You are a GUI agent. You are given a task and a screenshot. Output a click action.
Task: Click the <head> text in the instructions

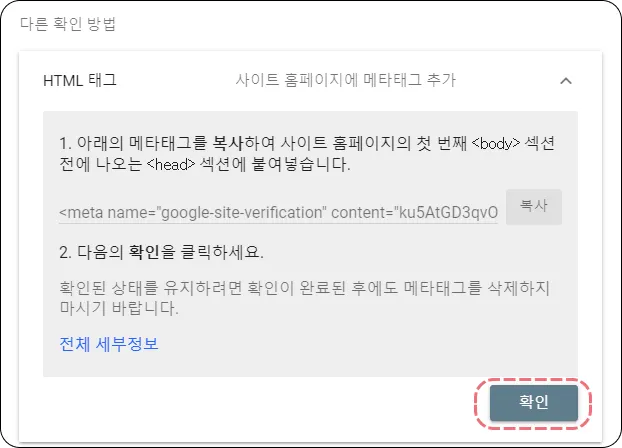(x=171, y=164)
